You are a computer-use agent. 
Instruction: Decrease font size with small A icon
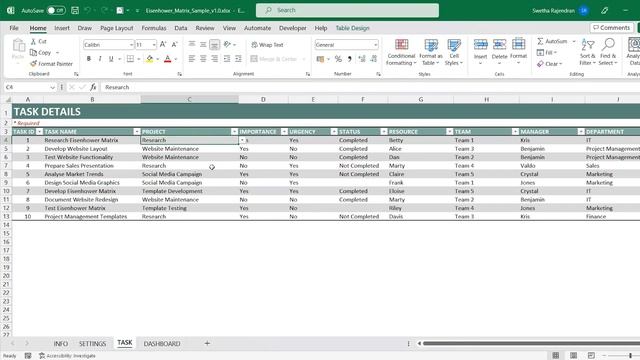174,44
